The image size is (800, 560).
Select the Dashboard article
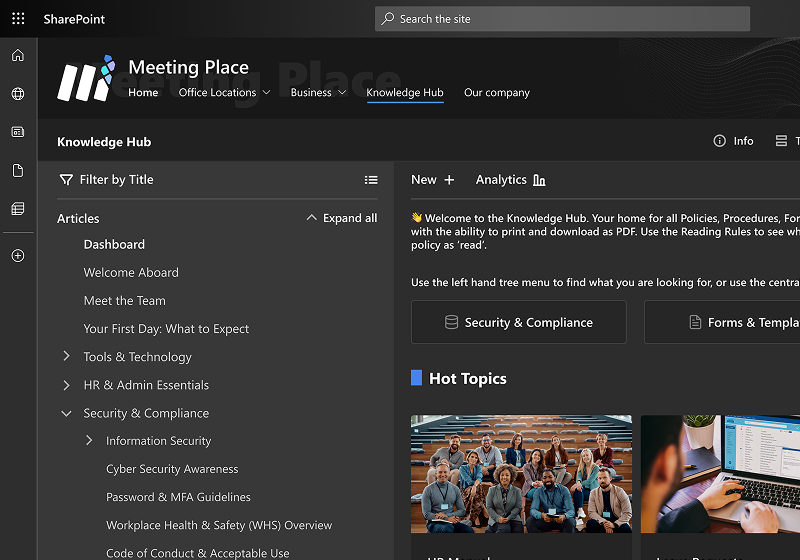[114, 244]
